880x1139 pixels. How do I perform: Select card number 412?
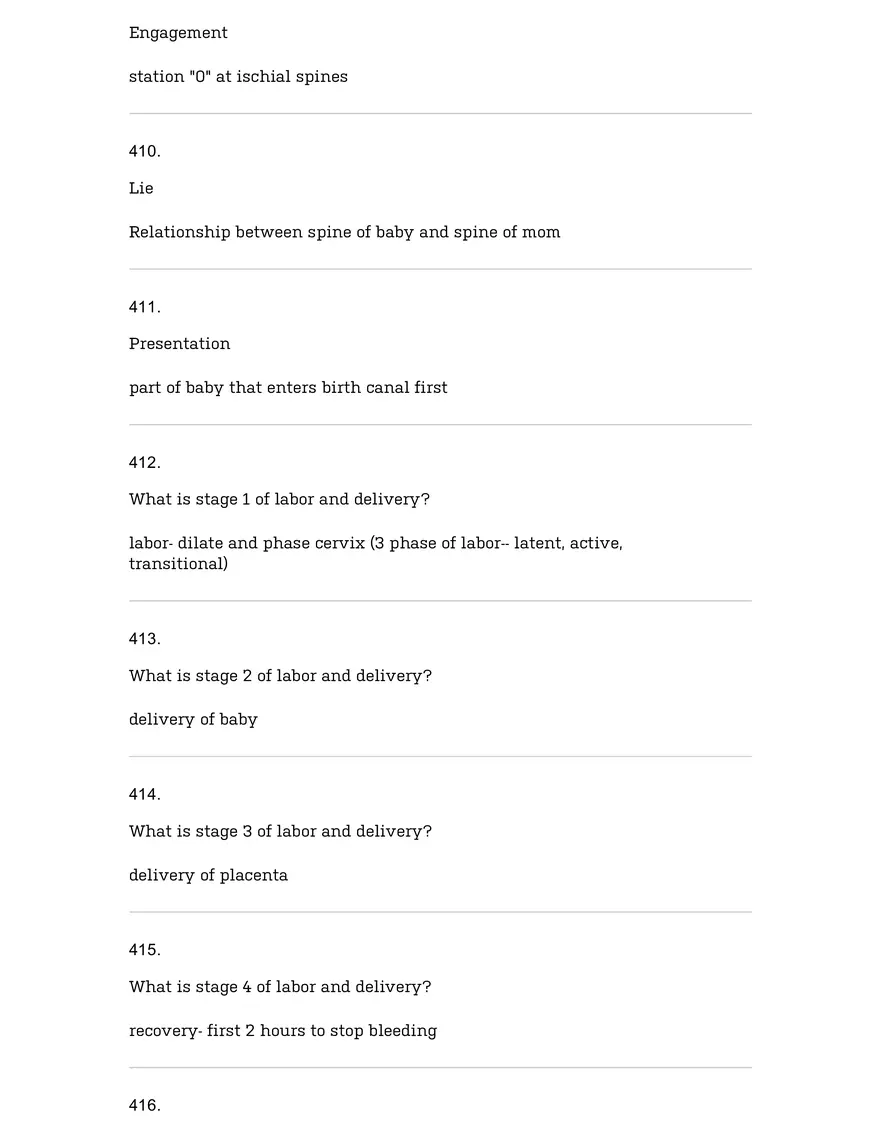click(x=144, y=463)
